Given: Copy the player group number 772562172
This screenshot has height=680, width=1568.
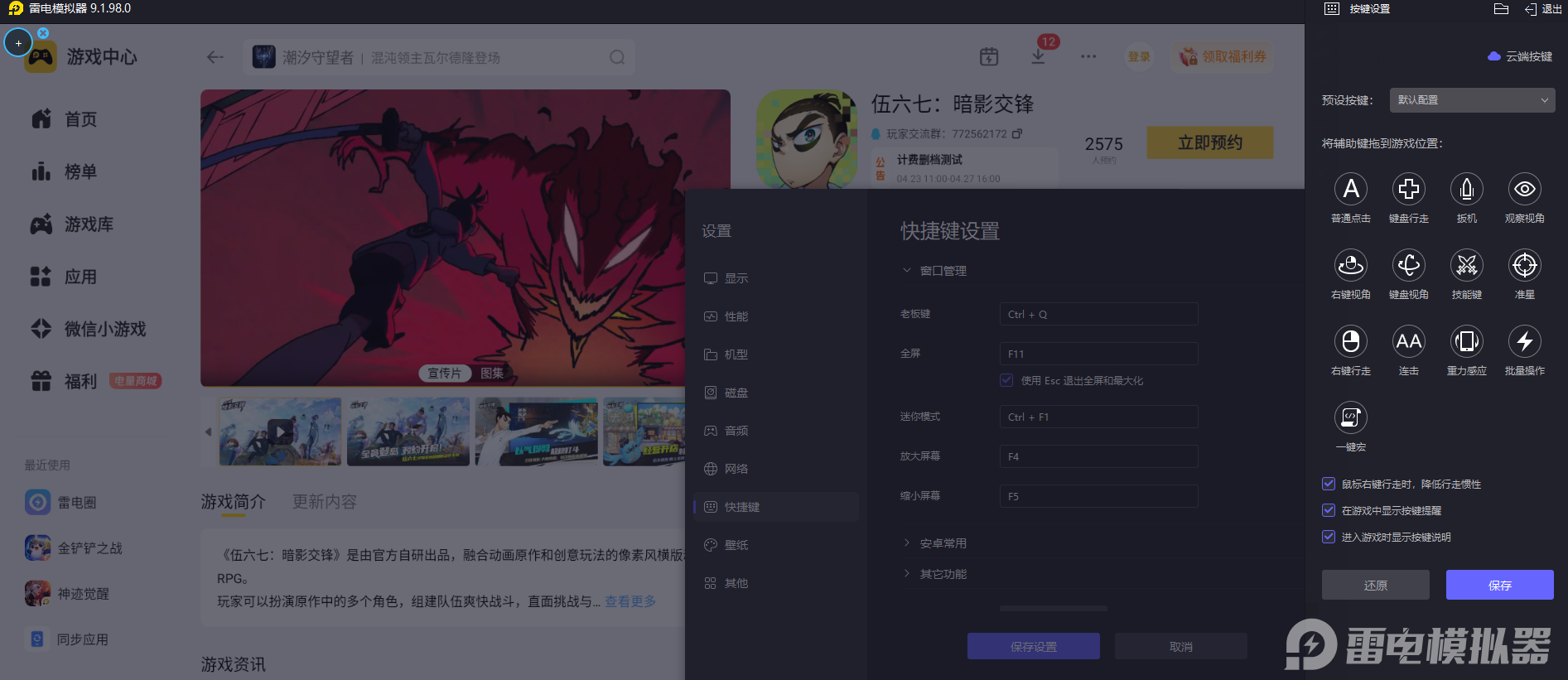Looking at the screenshot, I should (1017, 133).
